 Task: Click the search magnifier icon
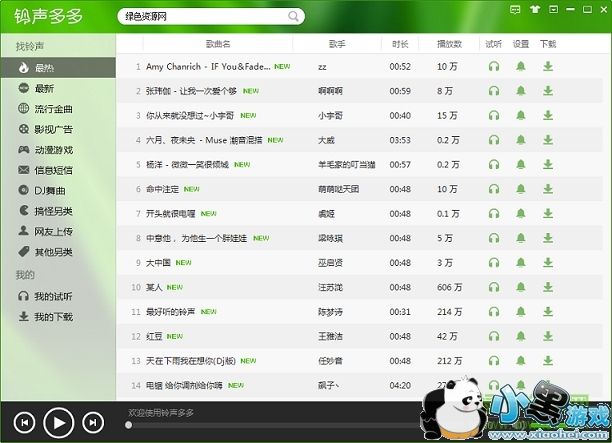point(293,16)
